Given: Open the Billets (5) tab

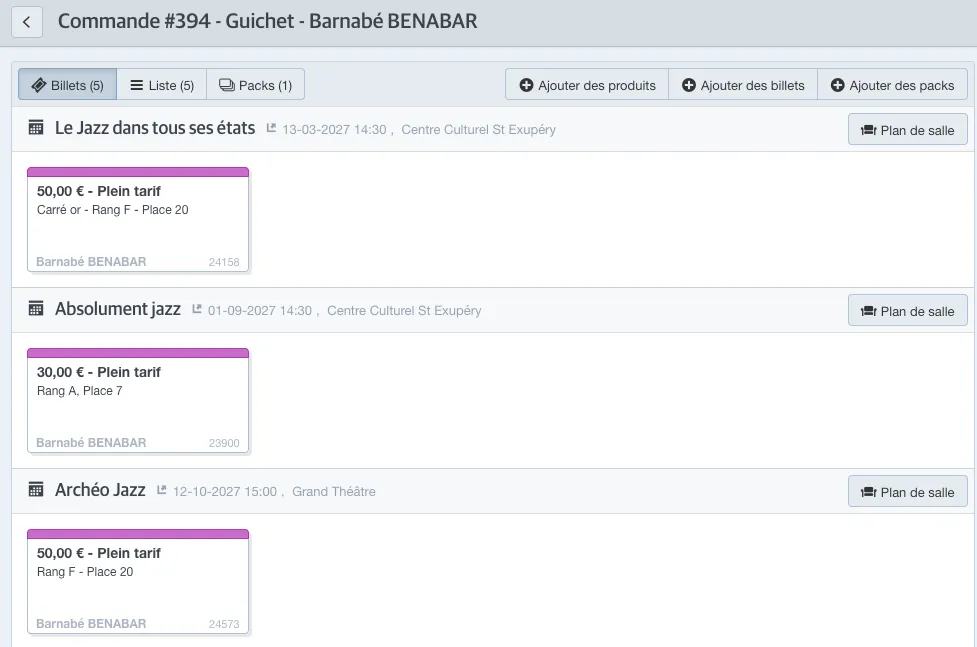Looking at the screenshot, I should 67,85.
